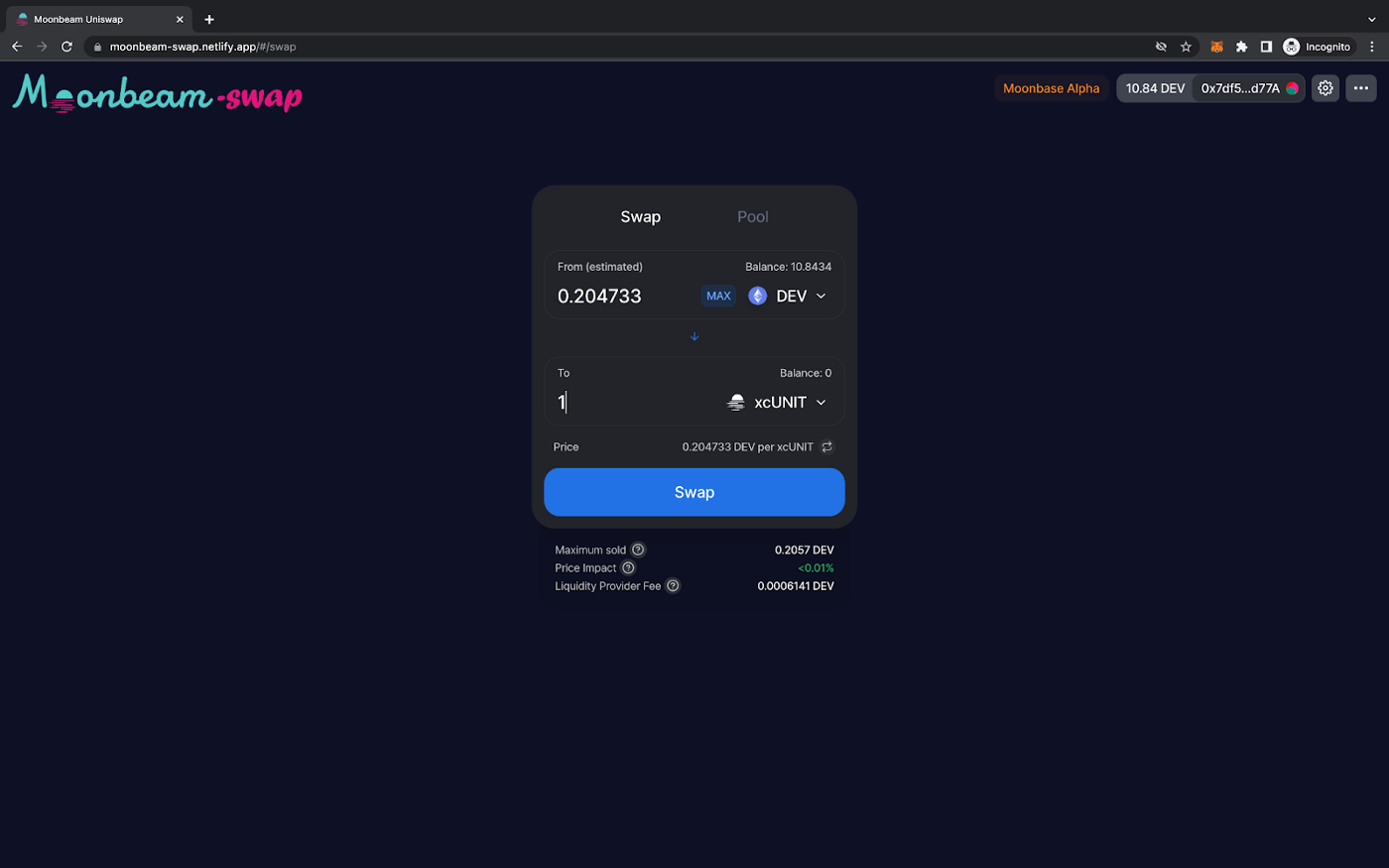Image resolution: width=1389 pixels, height=868 pixels.
Task: Click the <0.01% price impact value
Action: tap(816, 567)
